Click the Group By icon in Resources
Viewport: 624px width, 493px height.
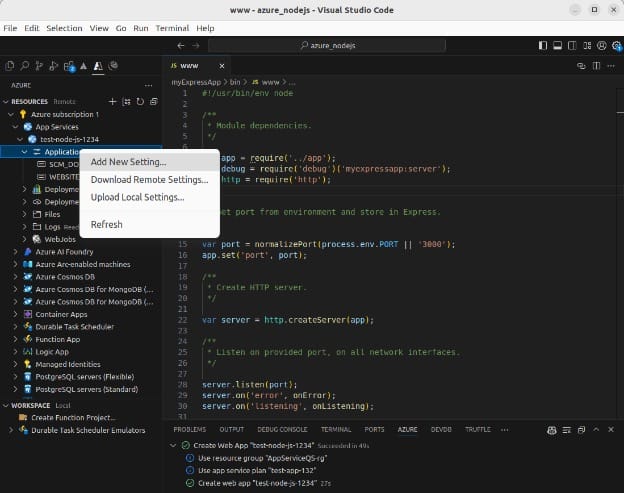click(127, 101)
